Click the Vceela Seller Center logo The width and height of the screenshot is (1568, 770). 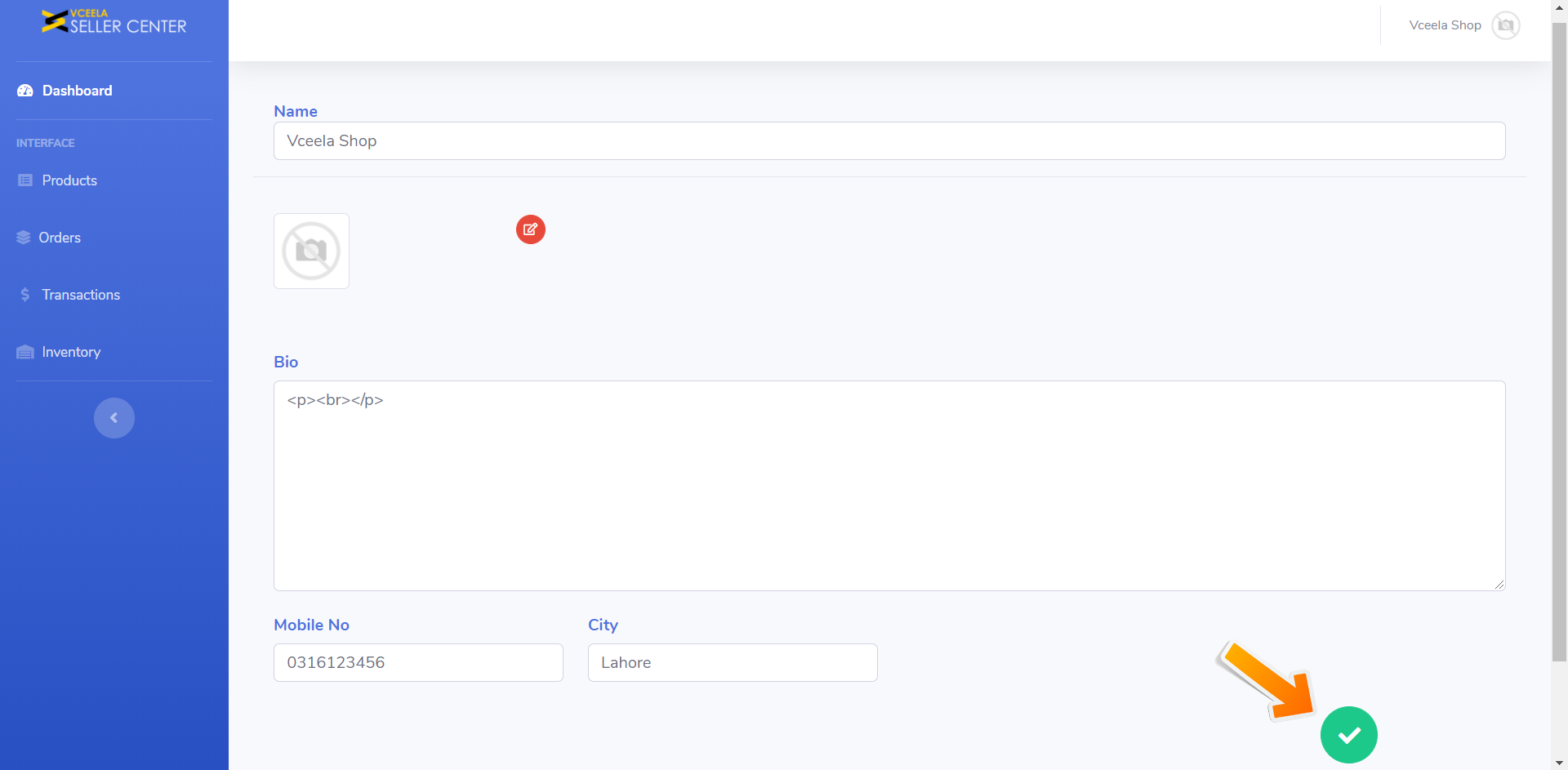(x=114, y=22)
